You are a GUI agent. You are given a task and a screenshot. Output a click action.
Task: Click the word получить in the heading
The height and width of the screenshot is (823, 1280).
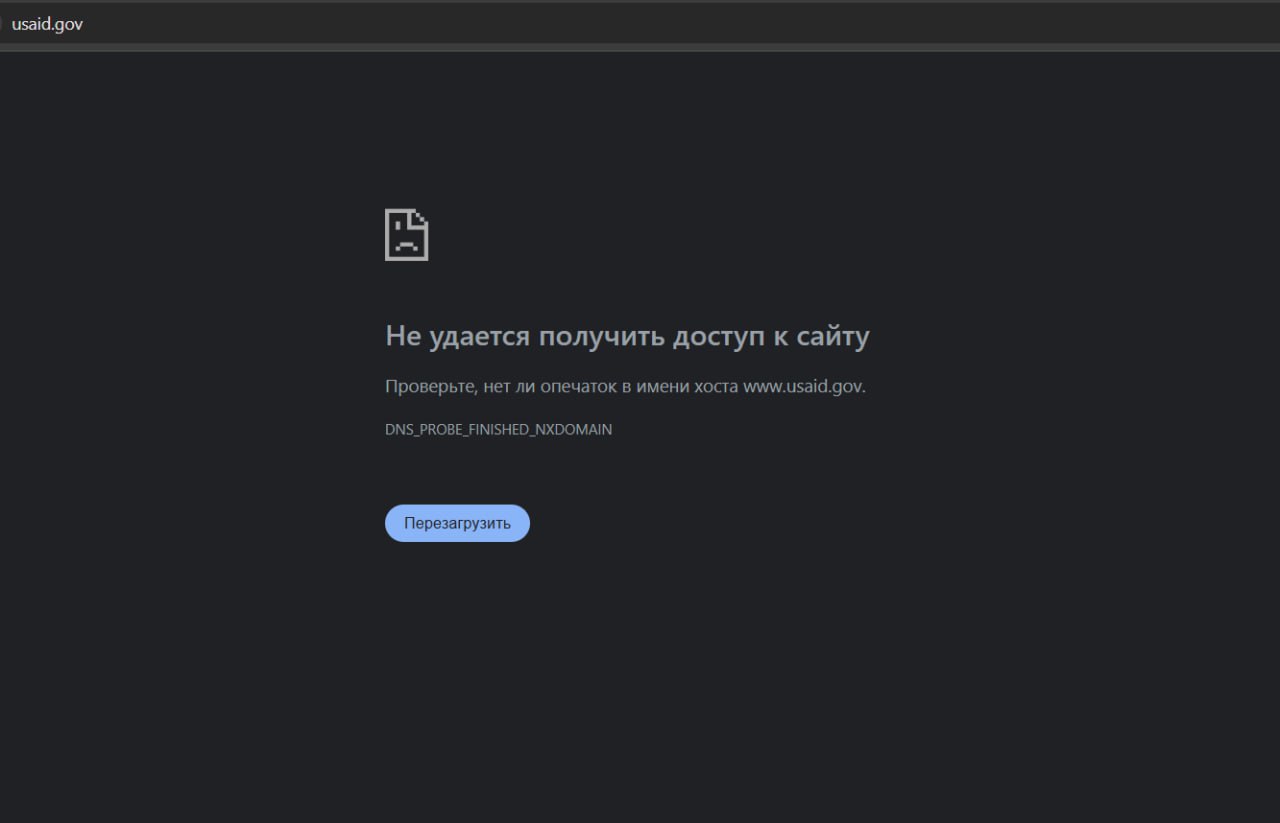599,337
